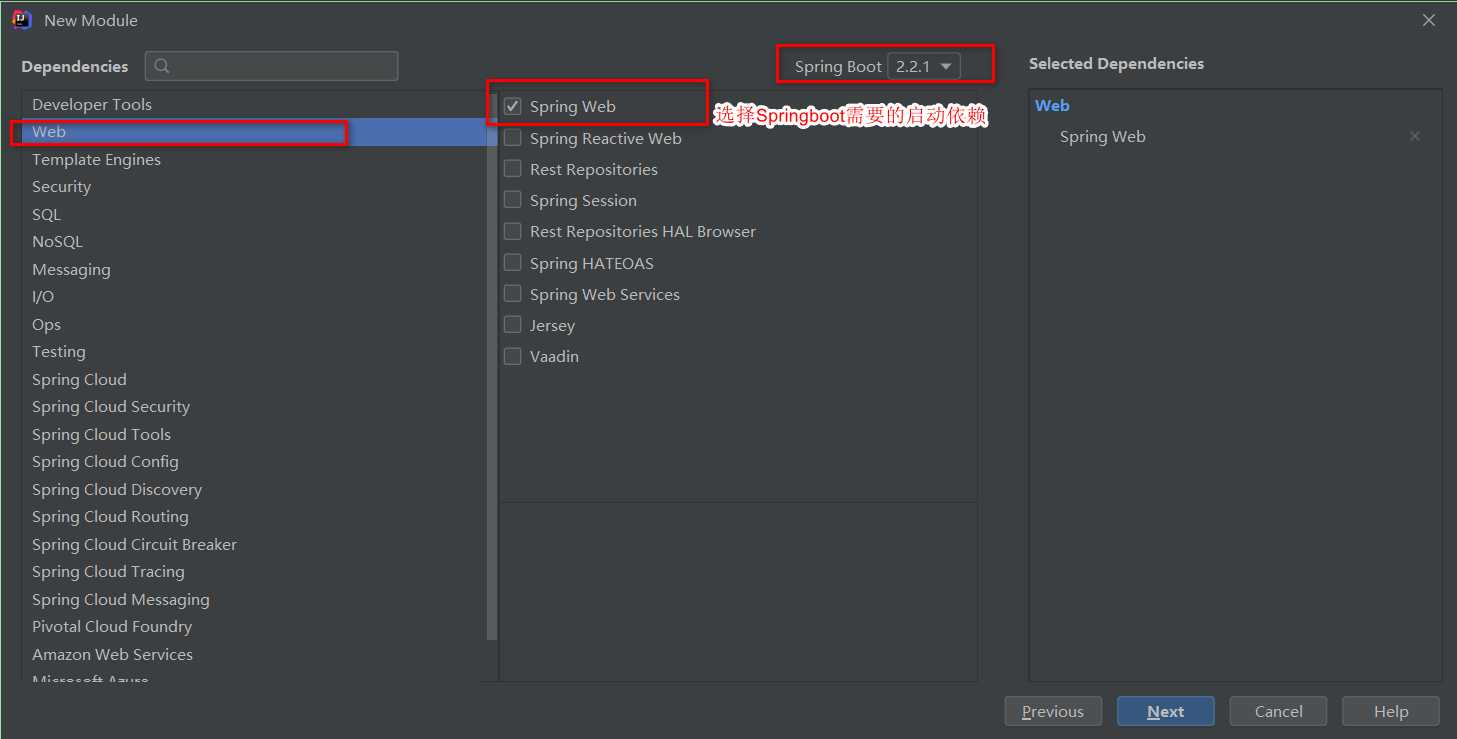1457x739 pixels.
Task: Cancel the New Module wizard
Action: pyautogui.click(x=1278, y=711)
